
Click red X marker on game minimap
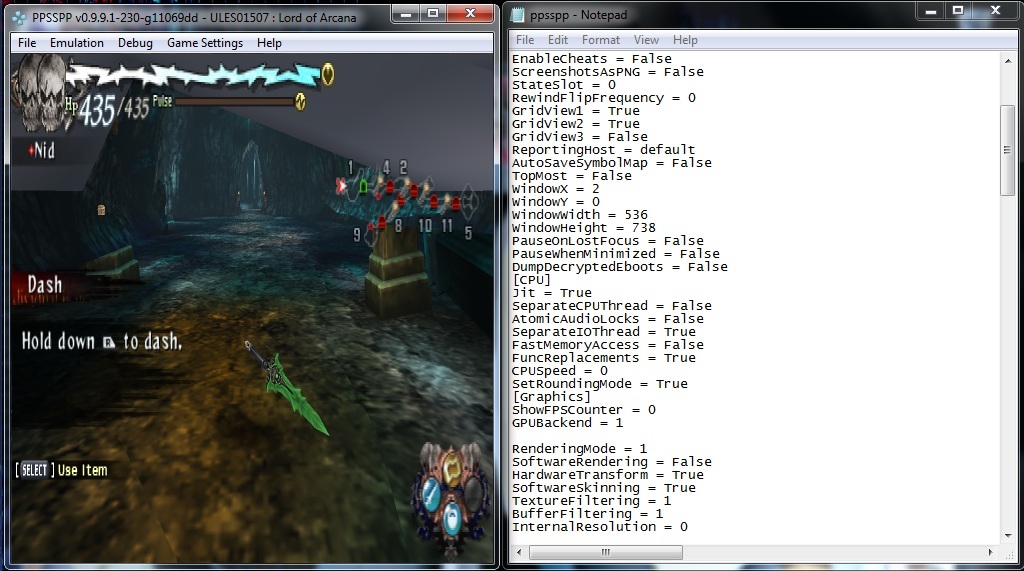[341, 186]
